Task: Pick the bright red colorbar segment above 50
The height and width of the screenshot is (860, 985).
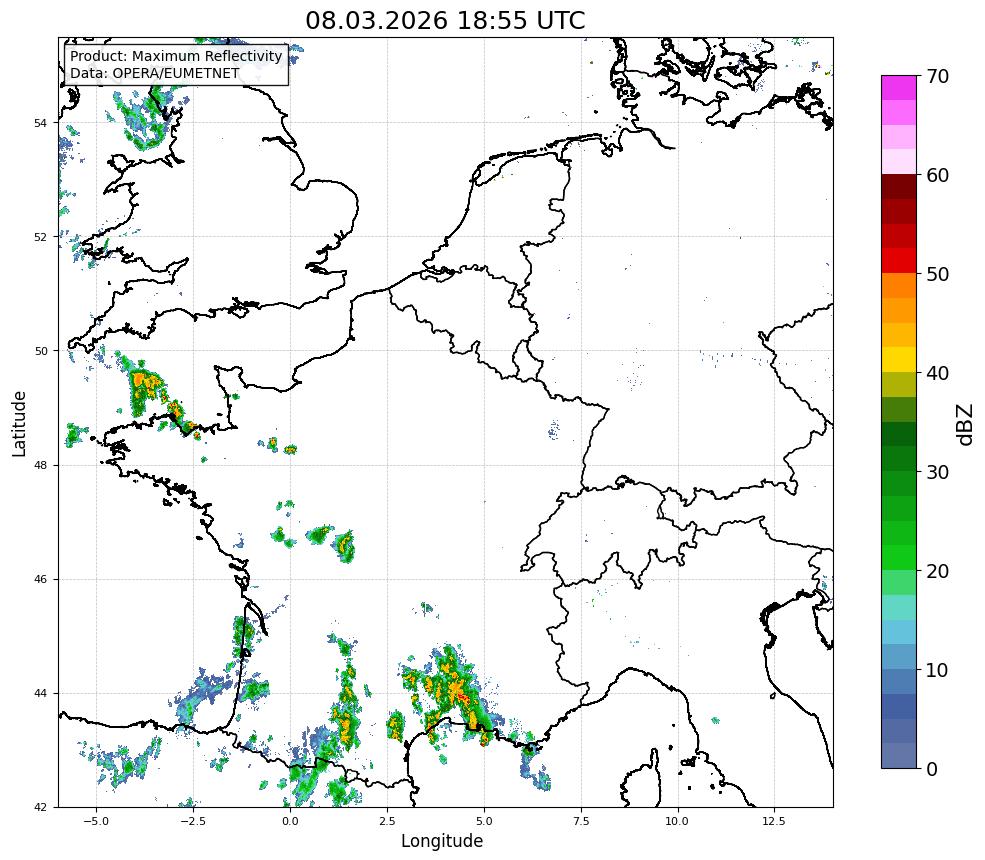Action: click(x=899, y=261)
